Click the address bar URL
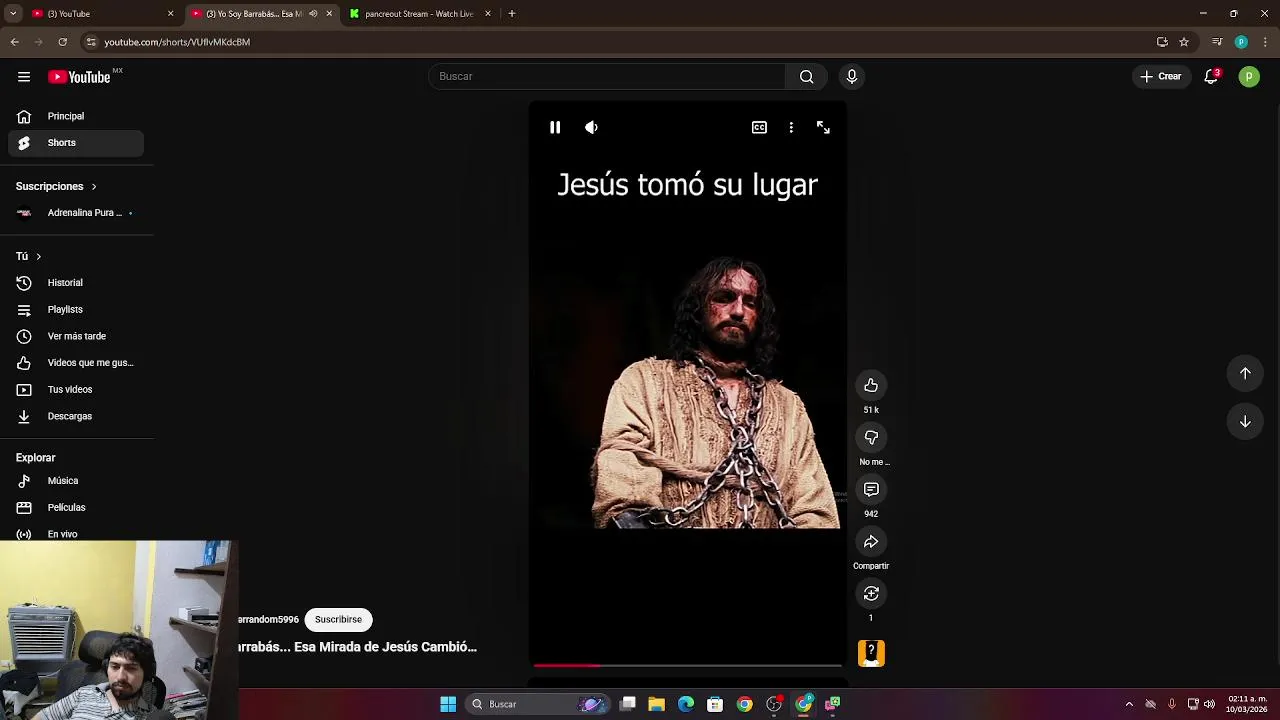Screen dimensions: 1280x720 pyautogui.click(x=177, y=42)
